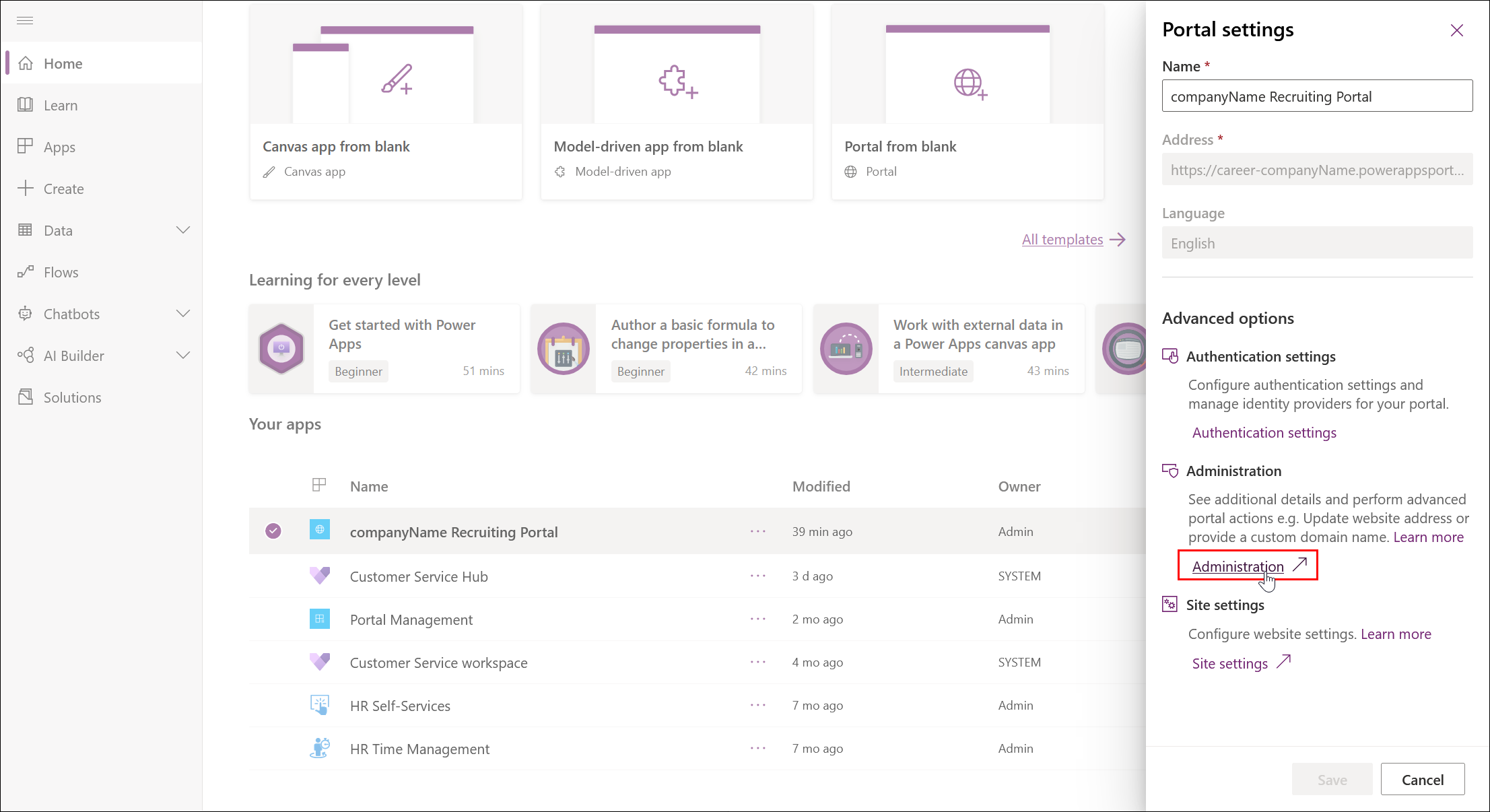Viewport: 1490px width, 812px height.
Task: Click the Customer Service workspace heart icon
Action: pyautogui.click(x=320, y=662)
